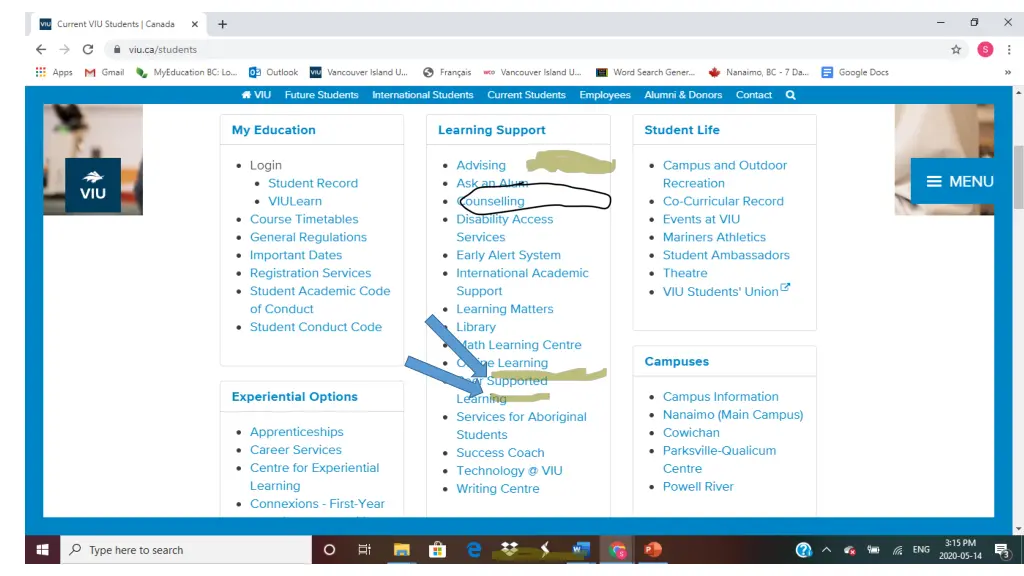Select Current Students in the navigation bar

coord(526,95)
